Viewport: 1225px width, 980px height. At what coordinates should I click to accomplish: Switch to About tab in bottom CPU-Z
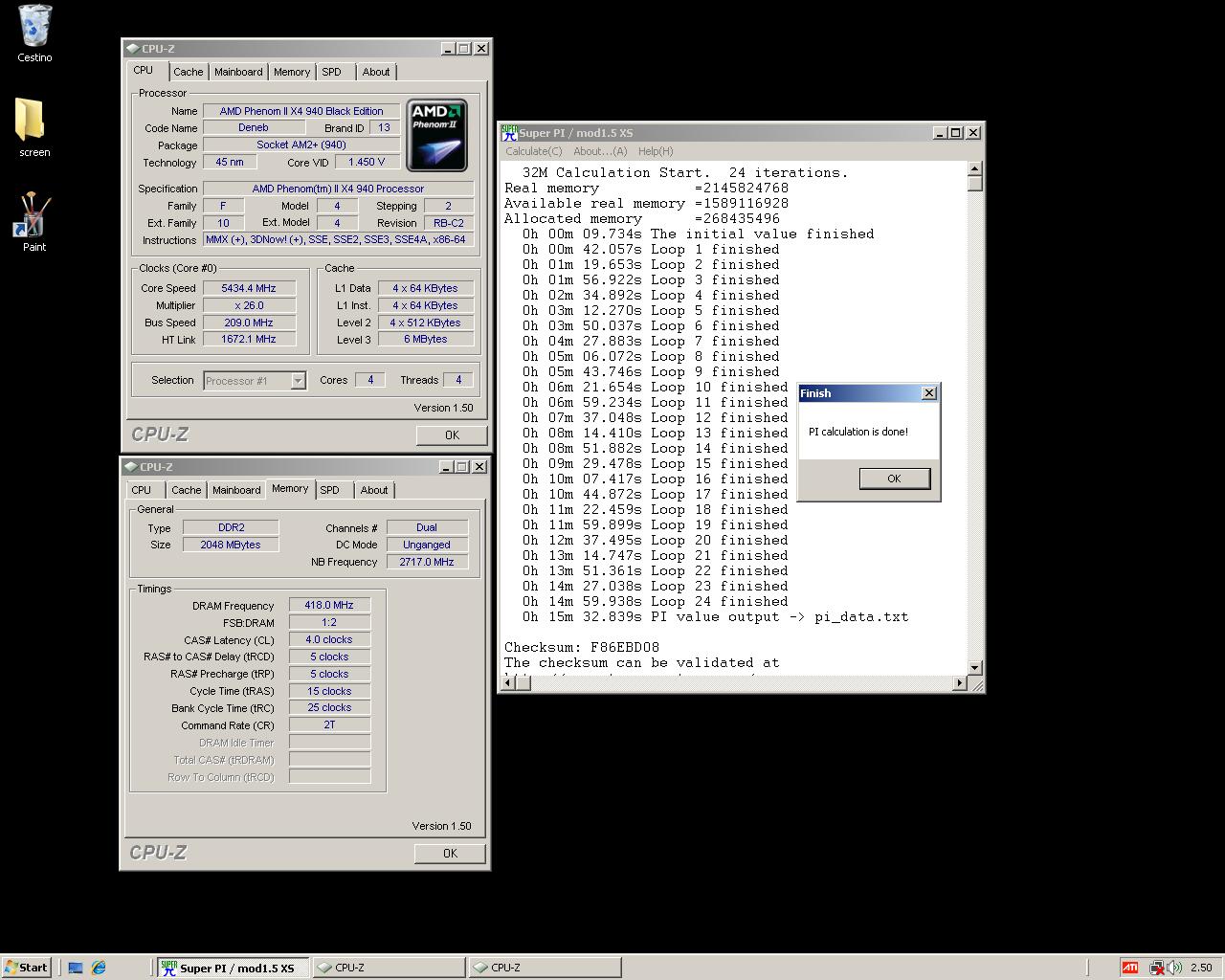(x=374, y=490)
